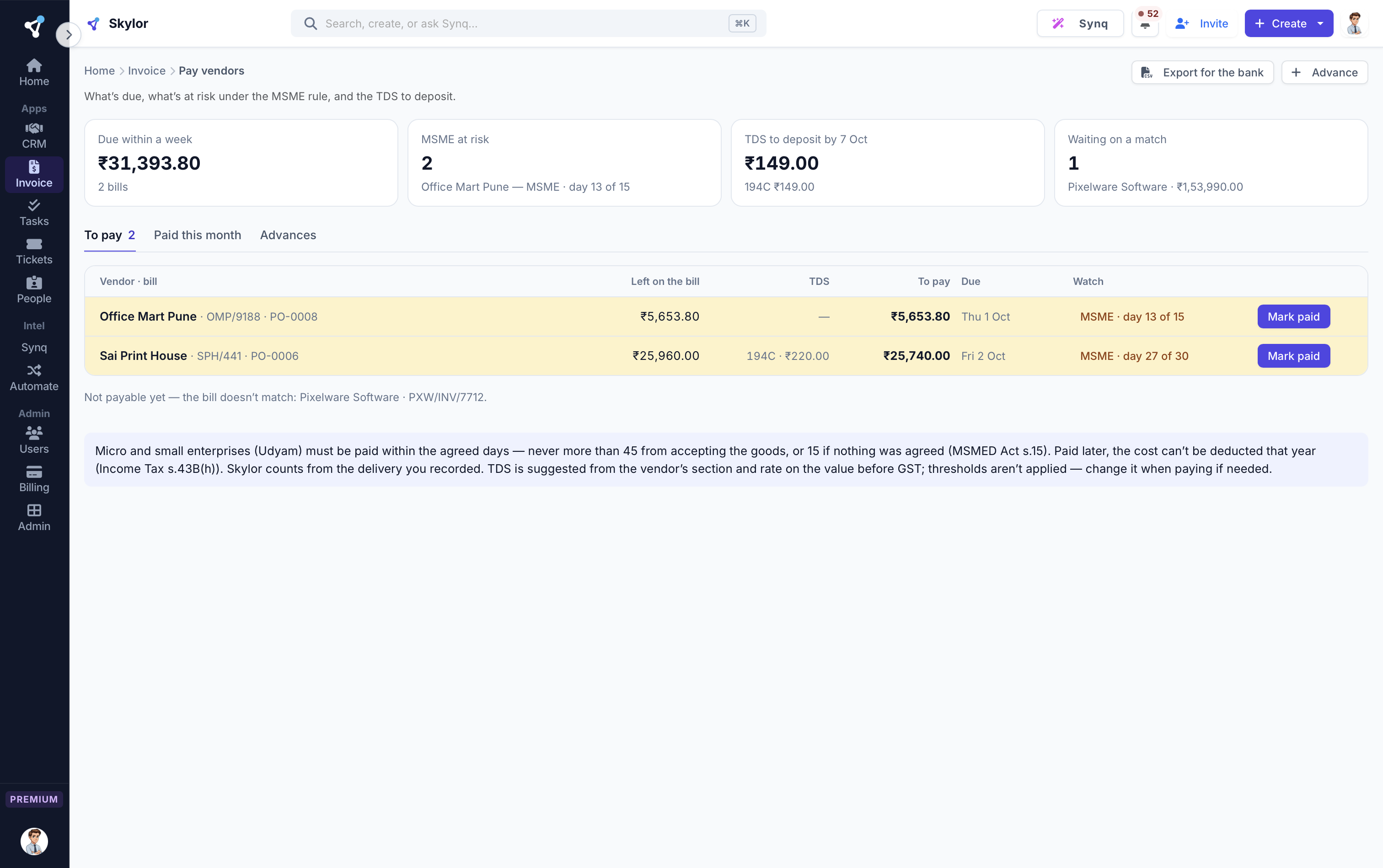
Task: Click the PREMIUM badge
Action: click(x=34, y=799)
